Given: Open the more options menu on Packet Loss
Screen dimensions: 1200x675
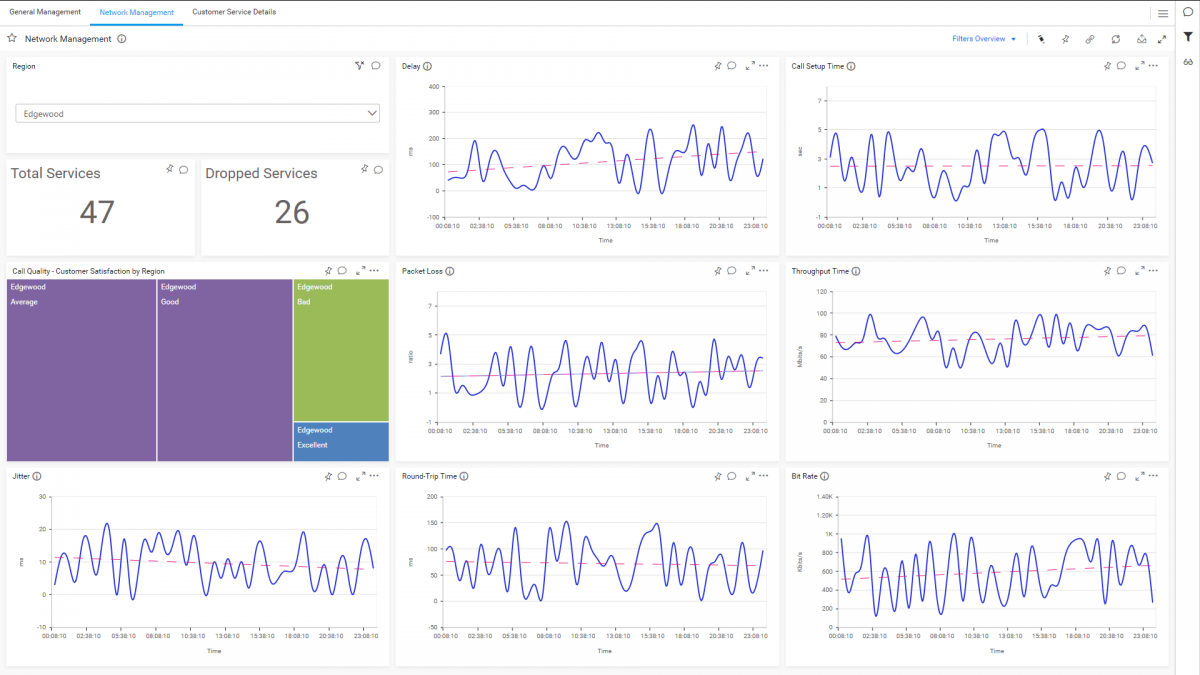Looking at the screenshot, I should coord(764,270).
